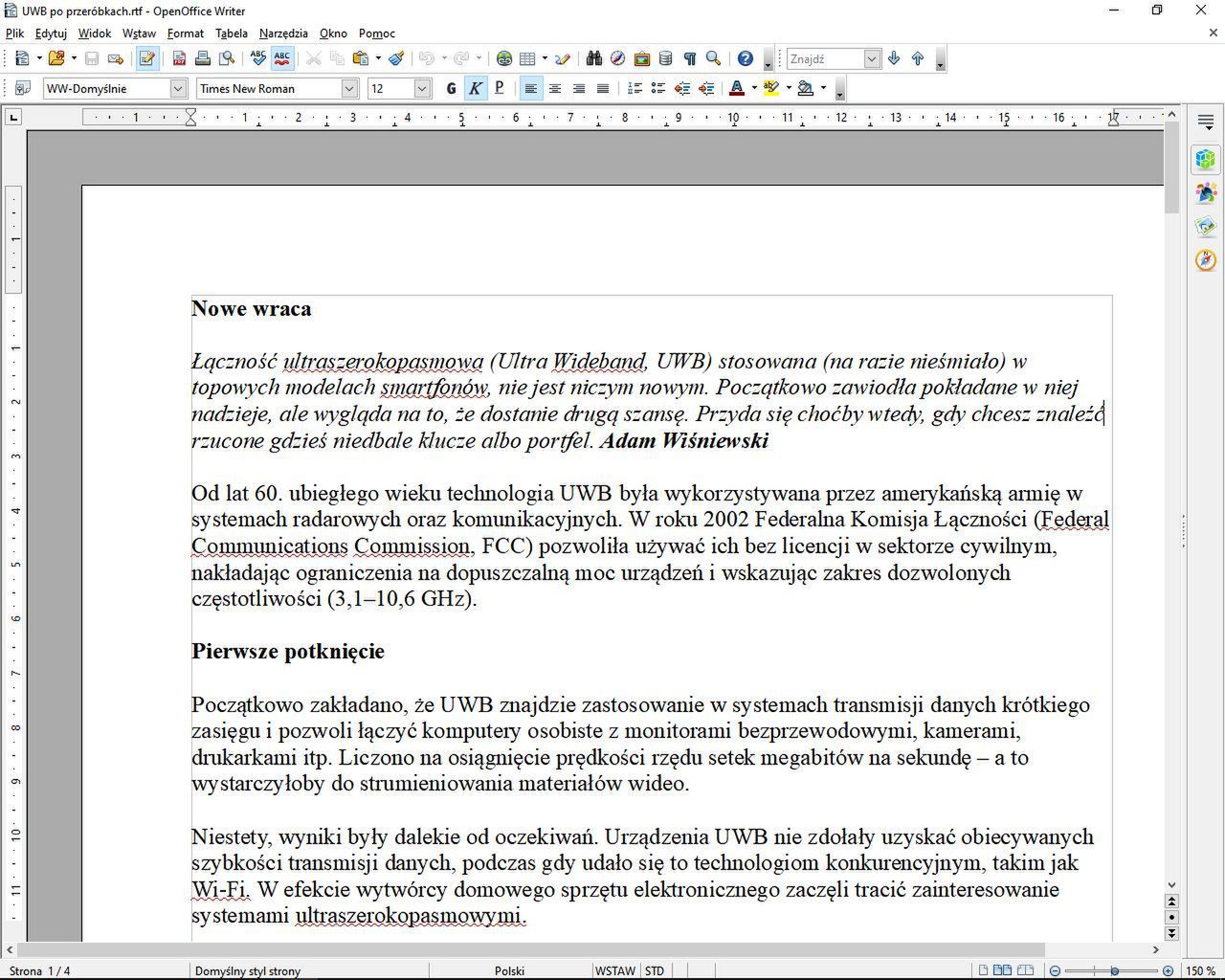Click zoom out minus button

[x=1055, y=970]
